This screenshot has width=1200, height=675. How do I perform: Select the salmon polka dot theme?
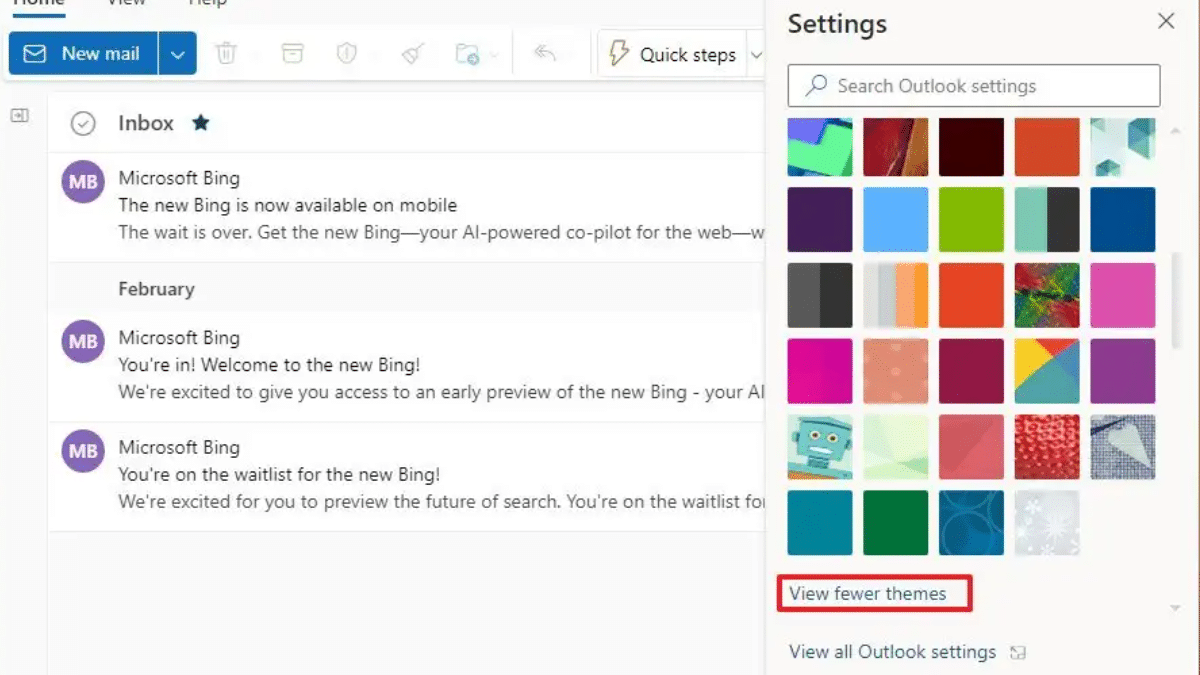pyautogui.click(x=896, y=371)
